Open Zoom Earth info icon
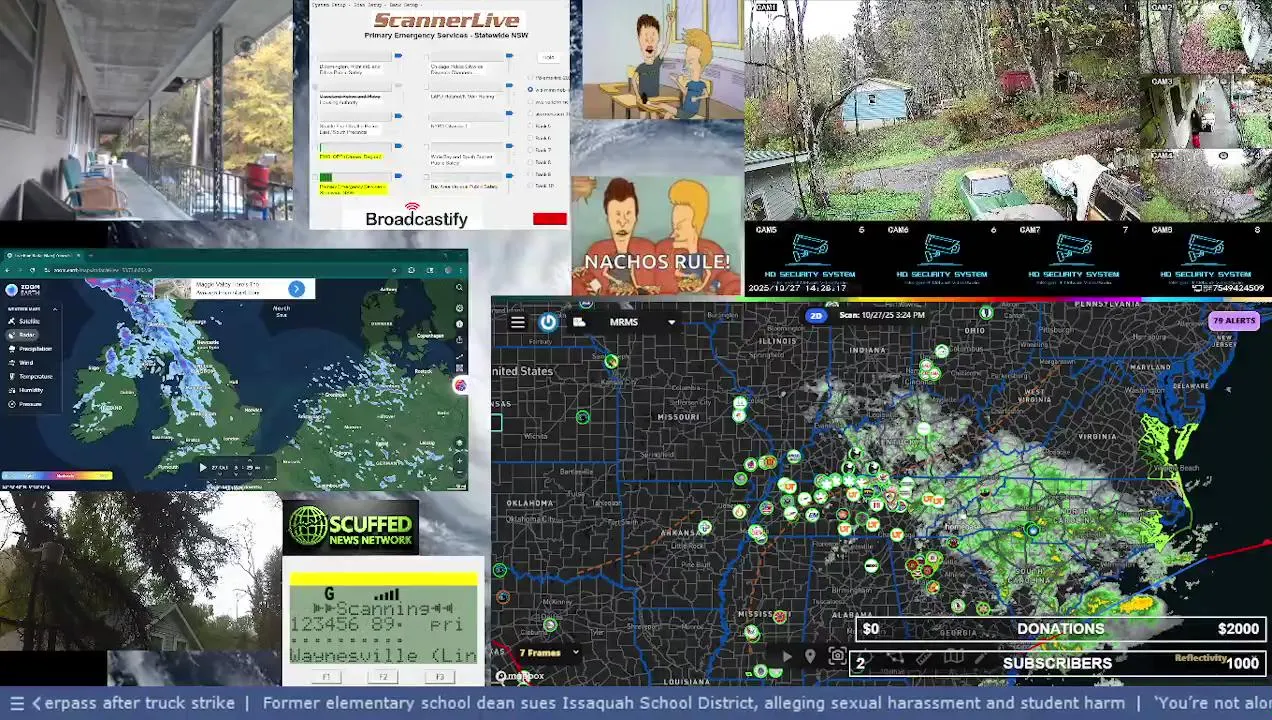The width and height of the screenshot is (1272, 720). [x=459, y=324]
